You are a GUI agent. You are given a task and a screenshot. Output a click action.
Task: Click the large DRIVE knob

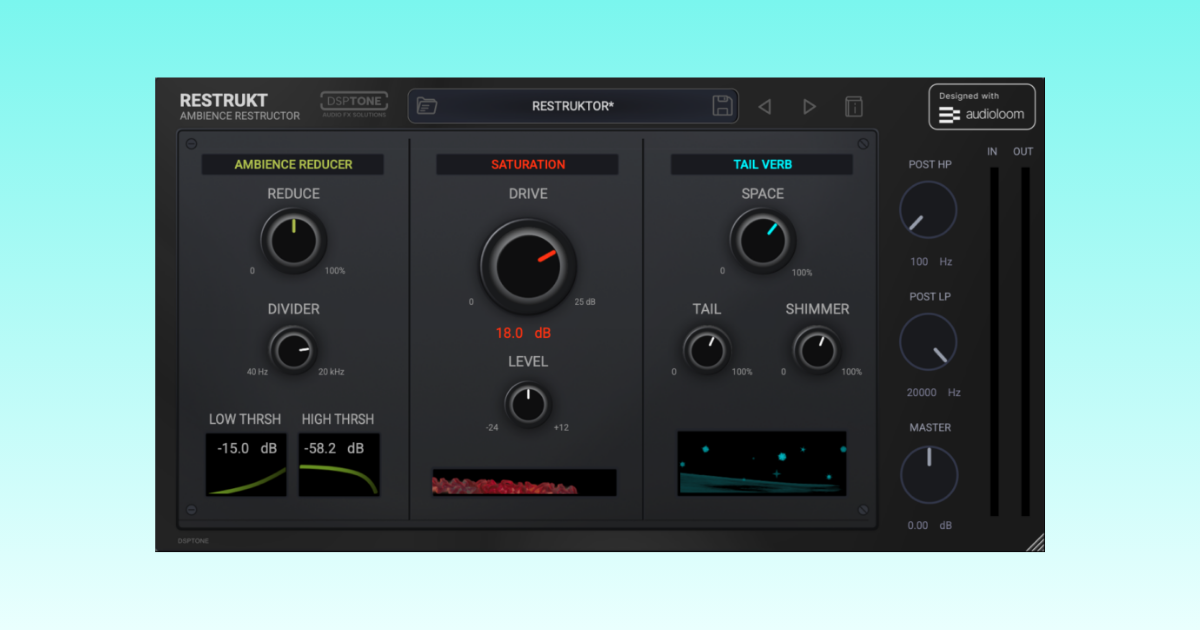pyautogui.click(x=528, y=266)
